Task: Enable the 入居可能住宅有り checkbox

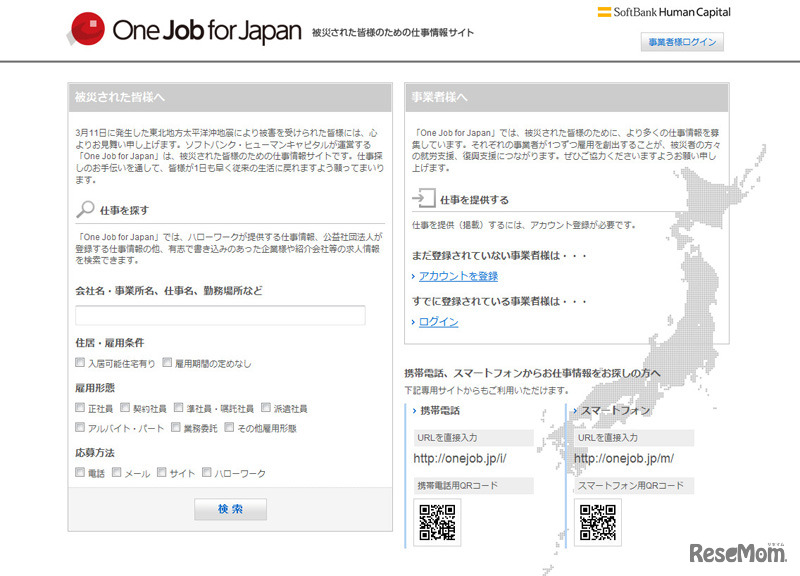Action: 80,363
